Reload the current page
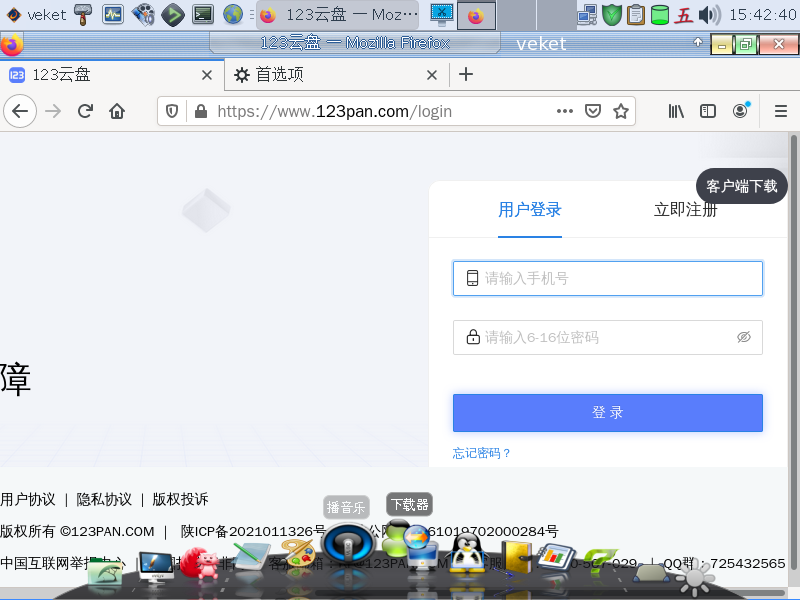Viewport: 800px width, 600px height. 85,111
